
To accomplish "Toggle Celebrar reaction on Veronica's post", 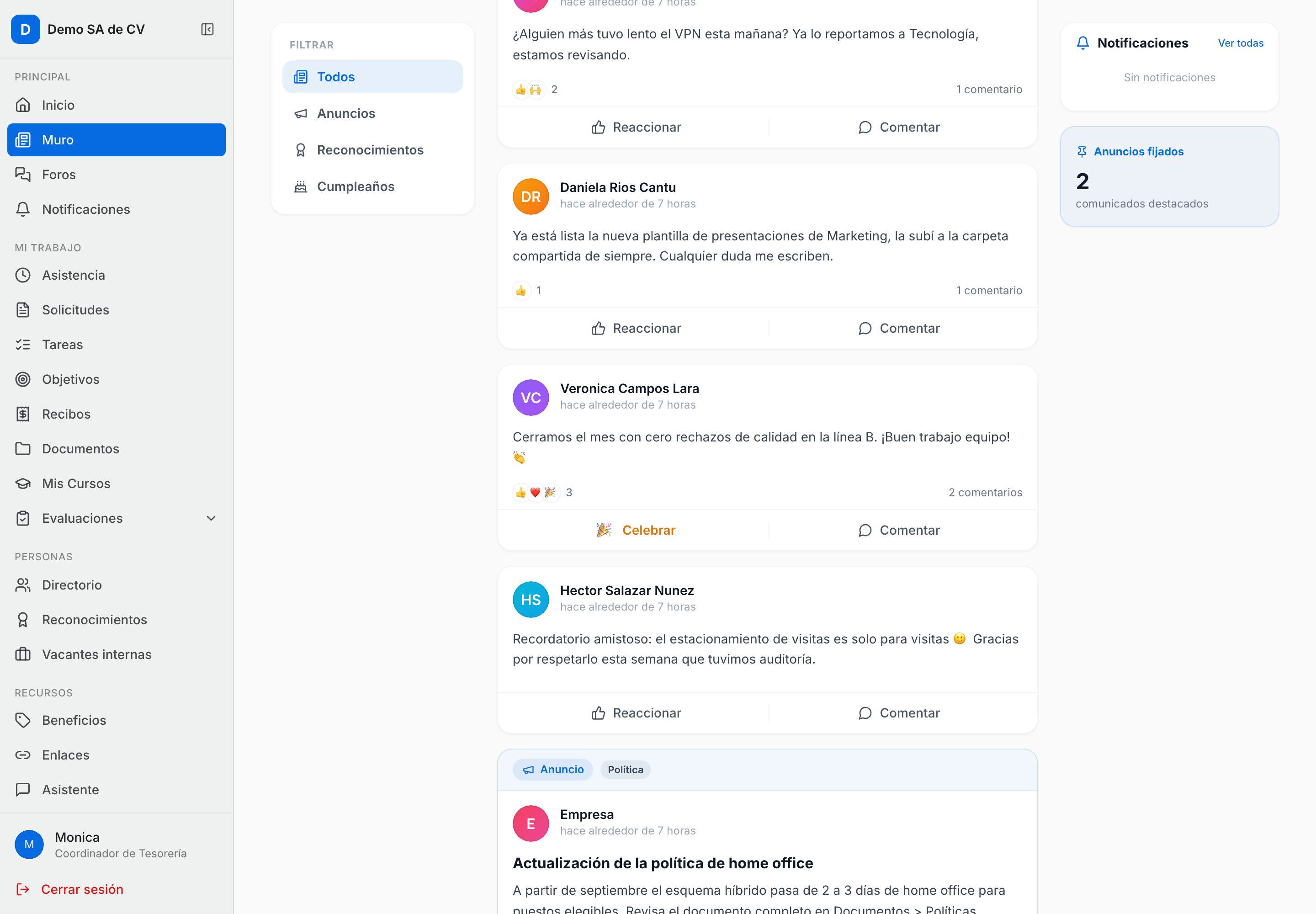I will [x=636, y=530].
